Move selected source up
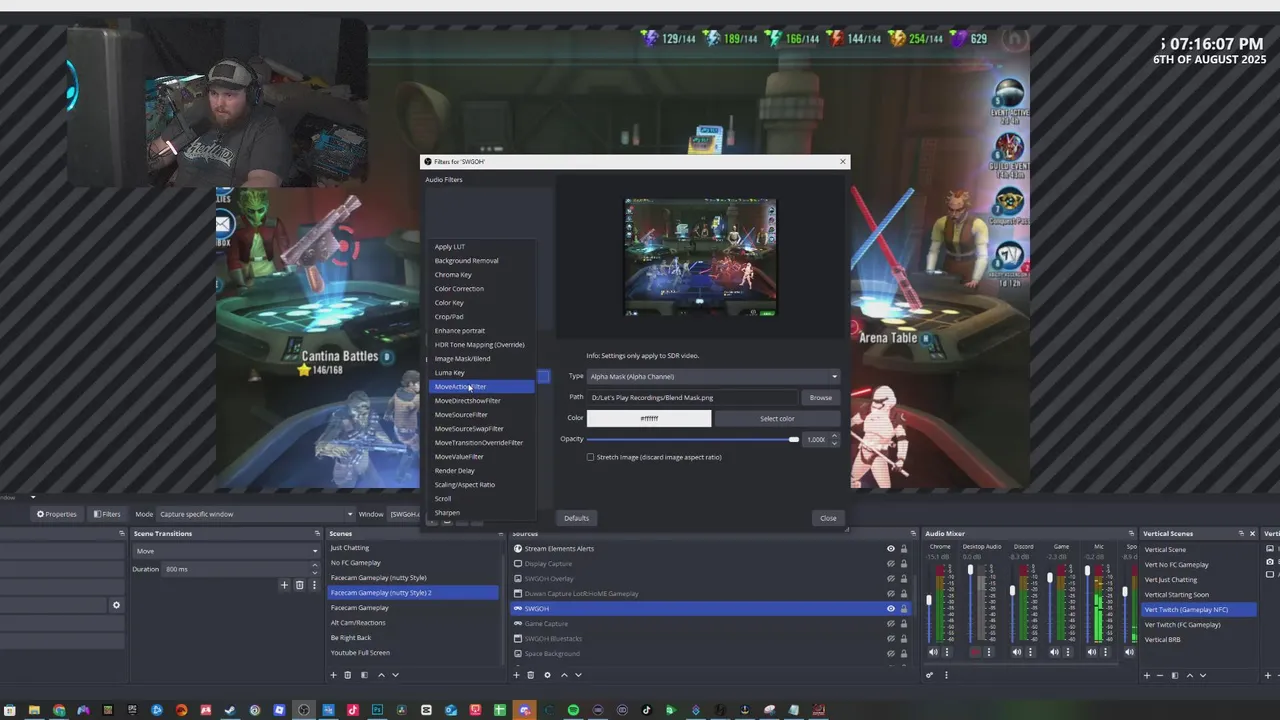 tap(564, 675)
